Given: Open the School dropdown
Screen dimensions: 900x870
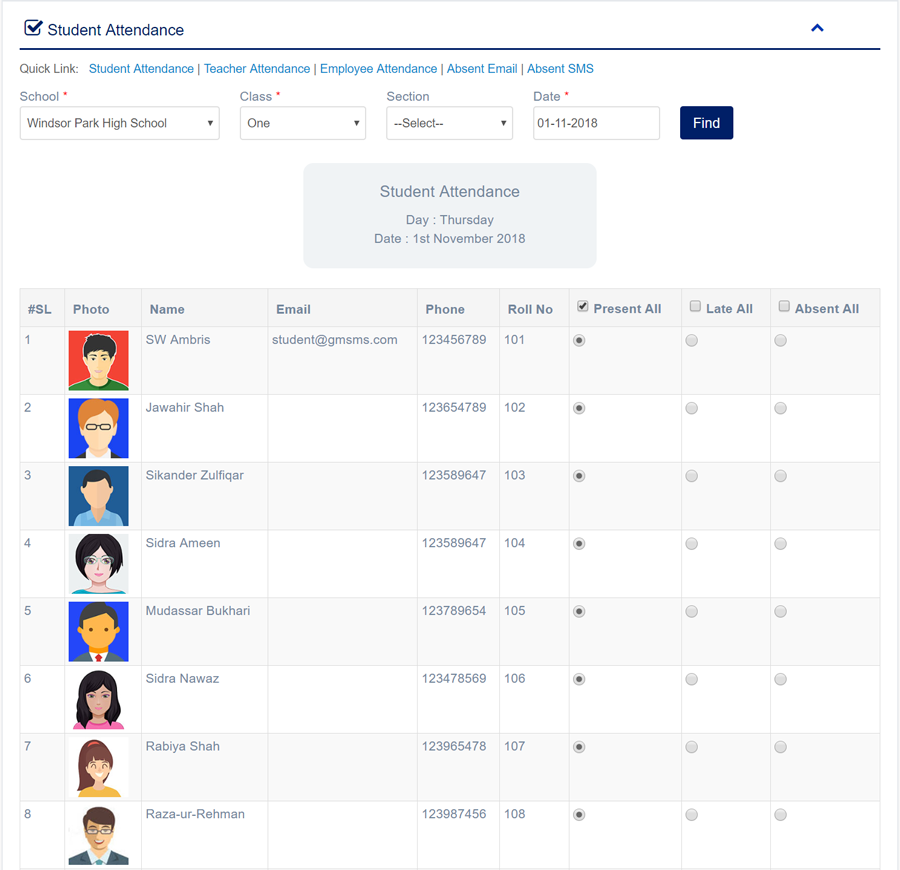Looking at the screenshot, I should click(119, 123).
